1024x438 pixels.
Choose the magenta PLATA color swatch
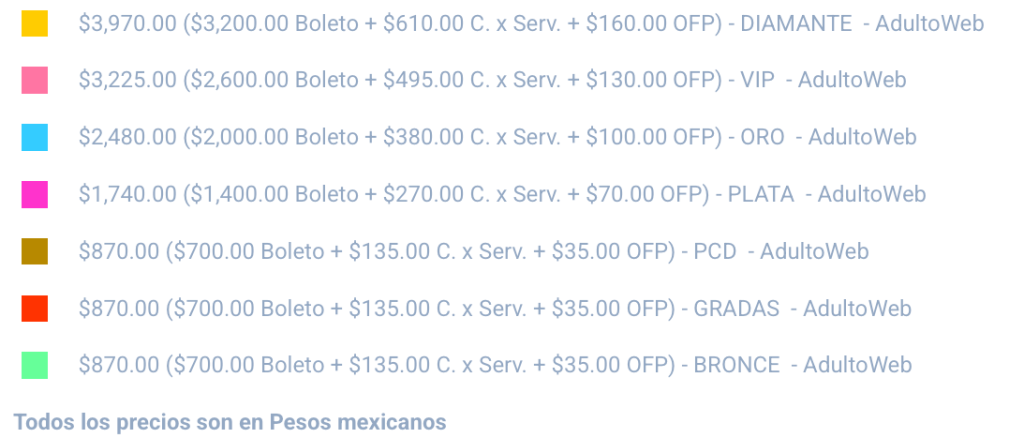(35, 194)
